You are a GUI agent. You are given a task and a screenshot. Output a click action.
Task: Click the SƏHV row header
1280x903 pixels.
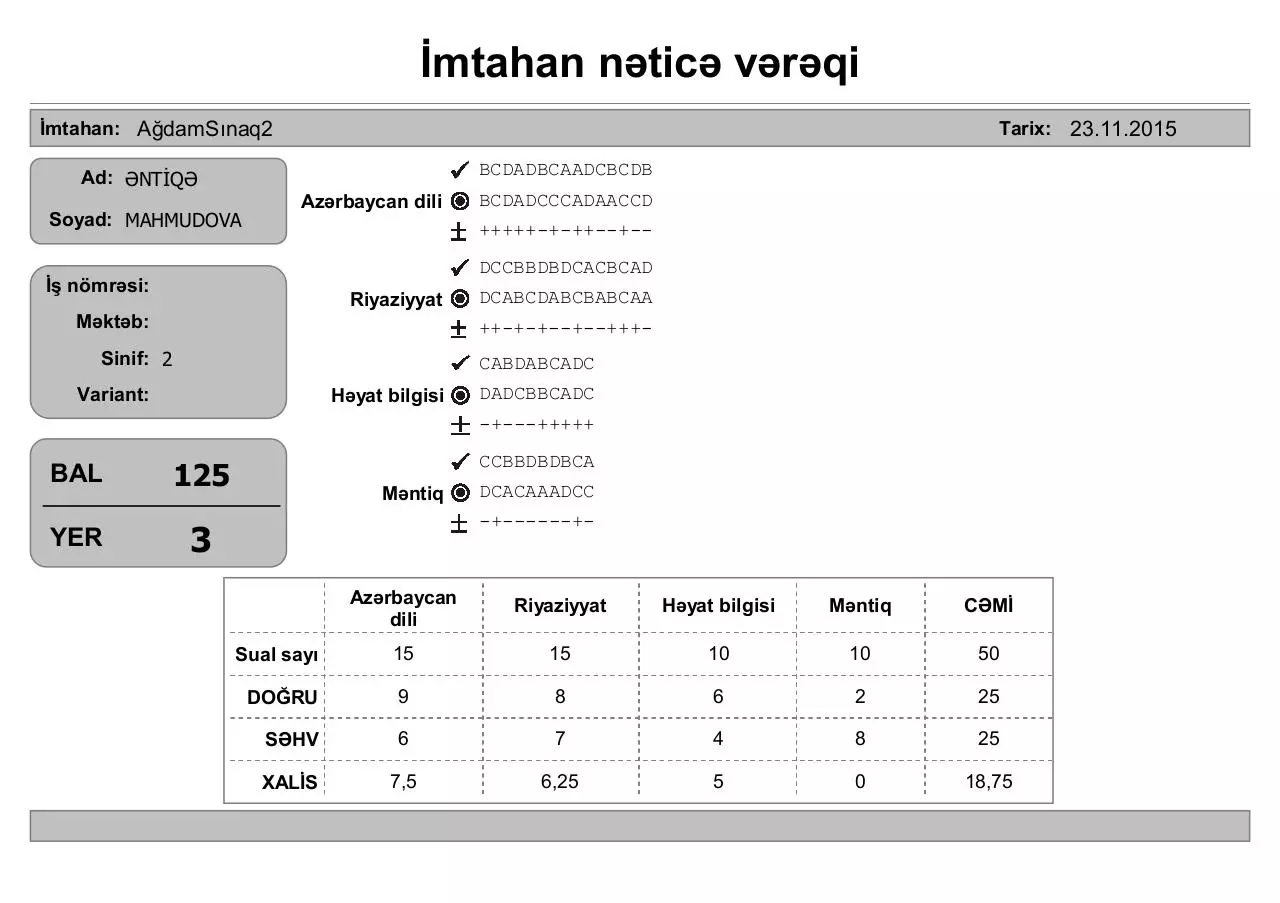coord(291,740)
